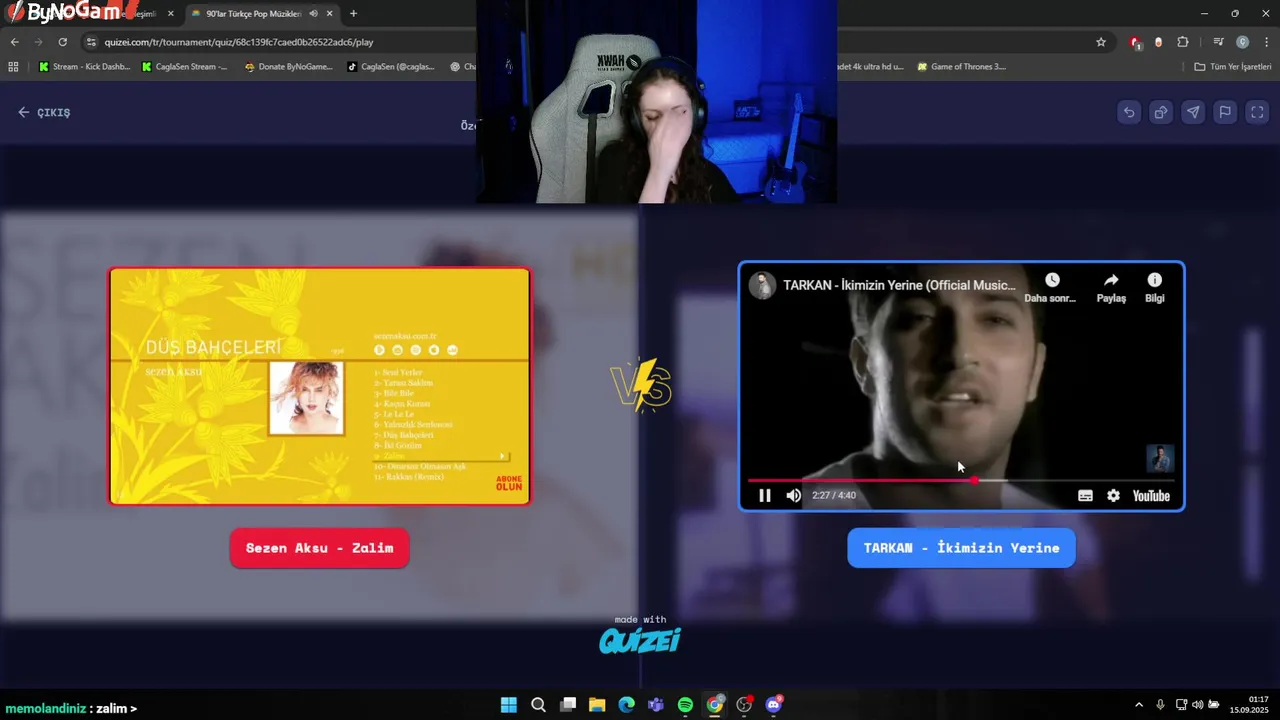Click the Sezen Aksu Düş Bahçeleri thumbnail

[x=320, y=386]
